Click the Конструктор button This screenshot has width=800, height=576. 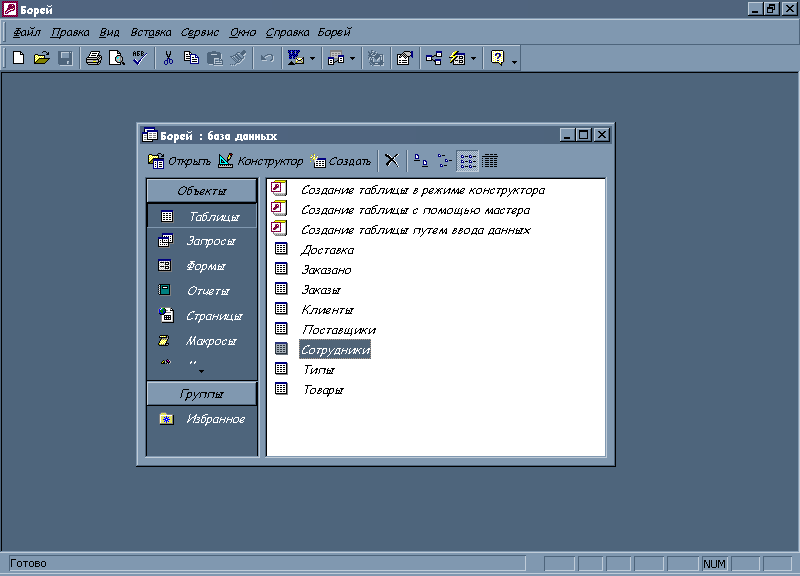(261, 161)
